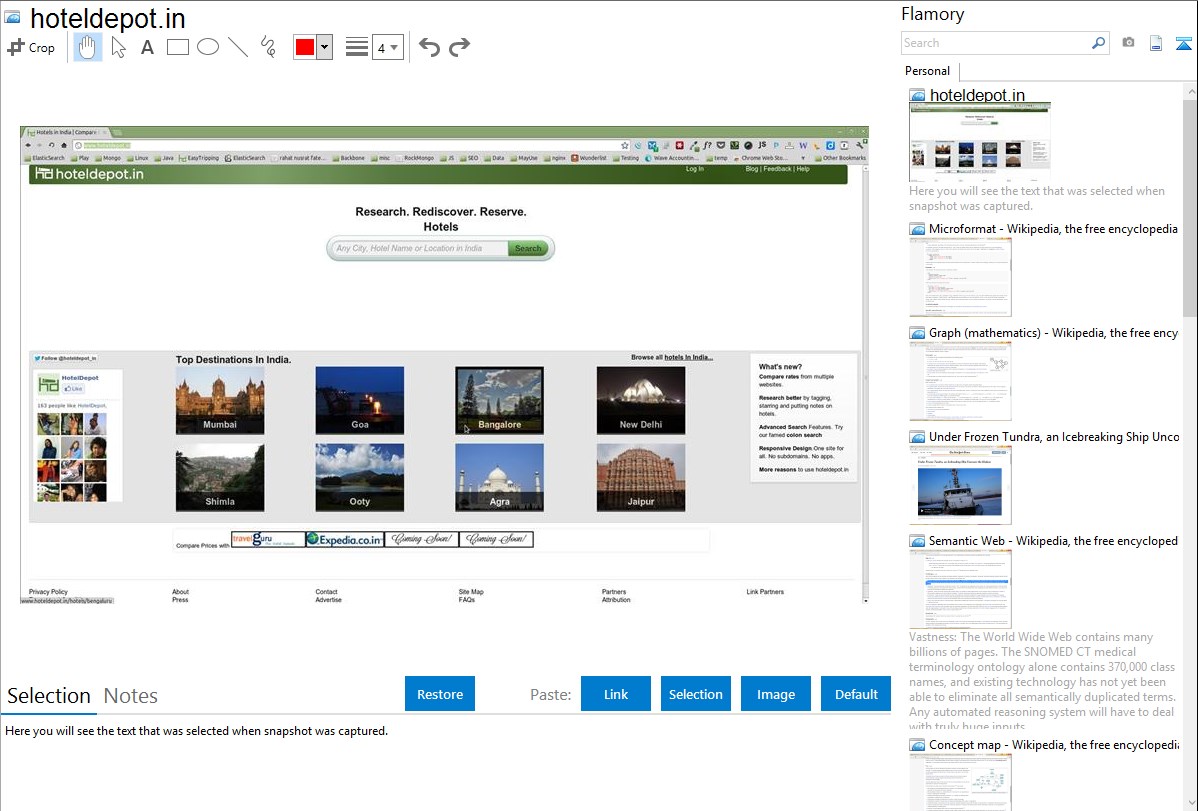Click the green Search button in snapshot

[528, 248]
